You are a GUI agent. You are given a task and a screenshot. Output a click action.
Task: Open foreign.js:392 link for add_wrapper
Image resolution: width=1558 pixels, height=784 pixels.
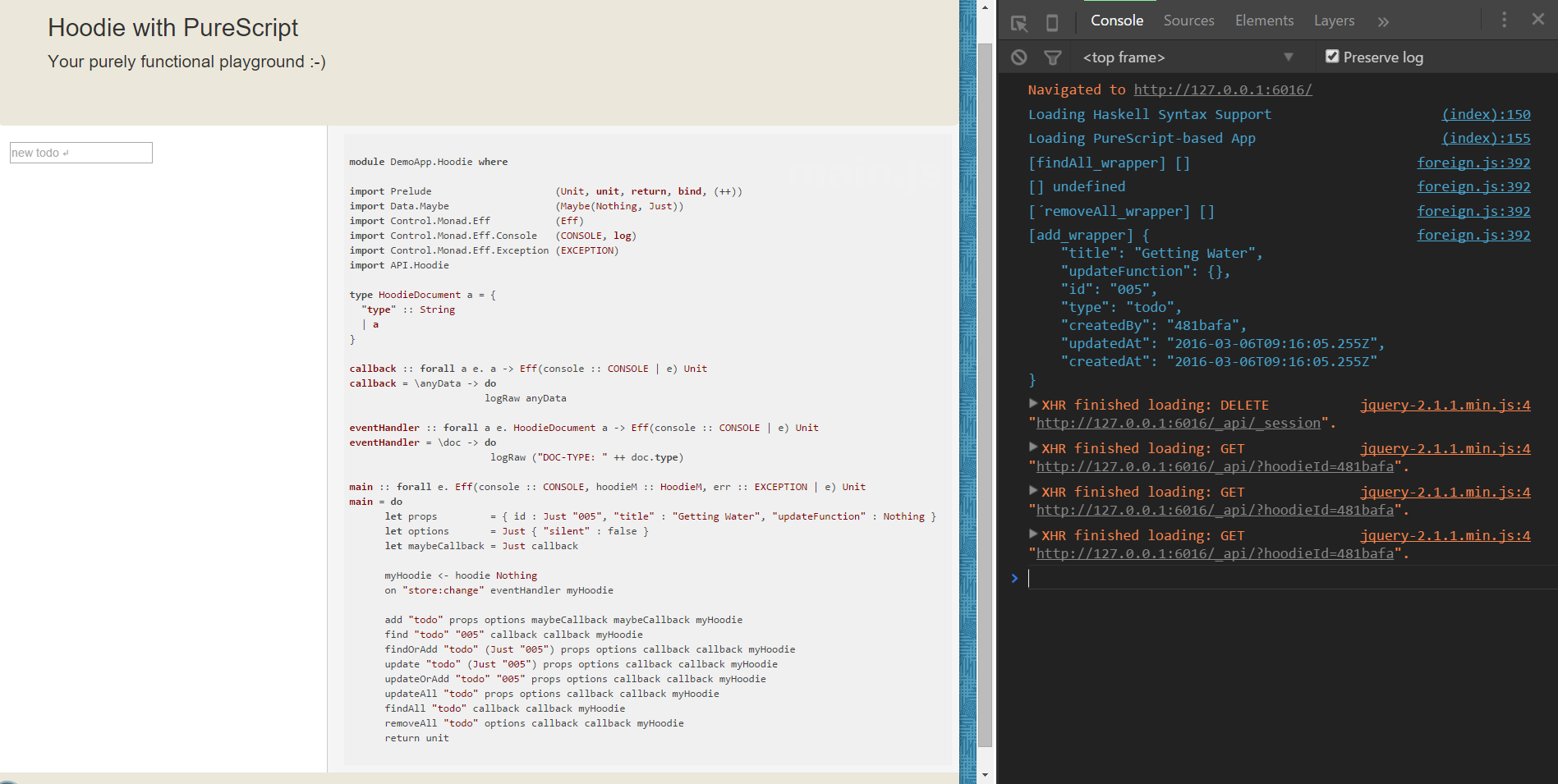pyautogui.click(x=1473, y=235)
